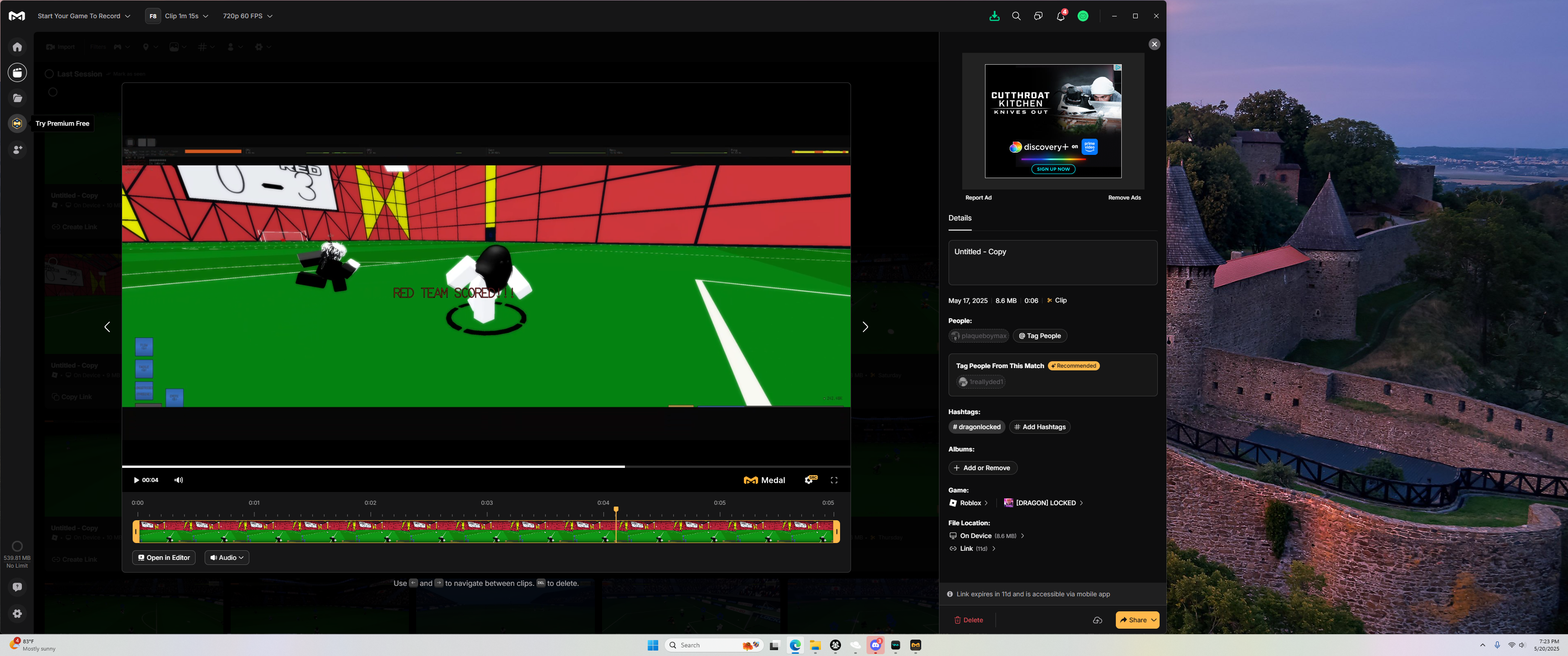Screen dimensions: 1568x656
Task: Open the folder icon in sidebar
Action: click(18, 98)
